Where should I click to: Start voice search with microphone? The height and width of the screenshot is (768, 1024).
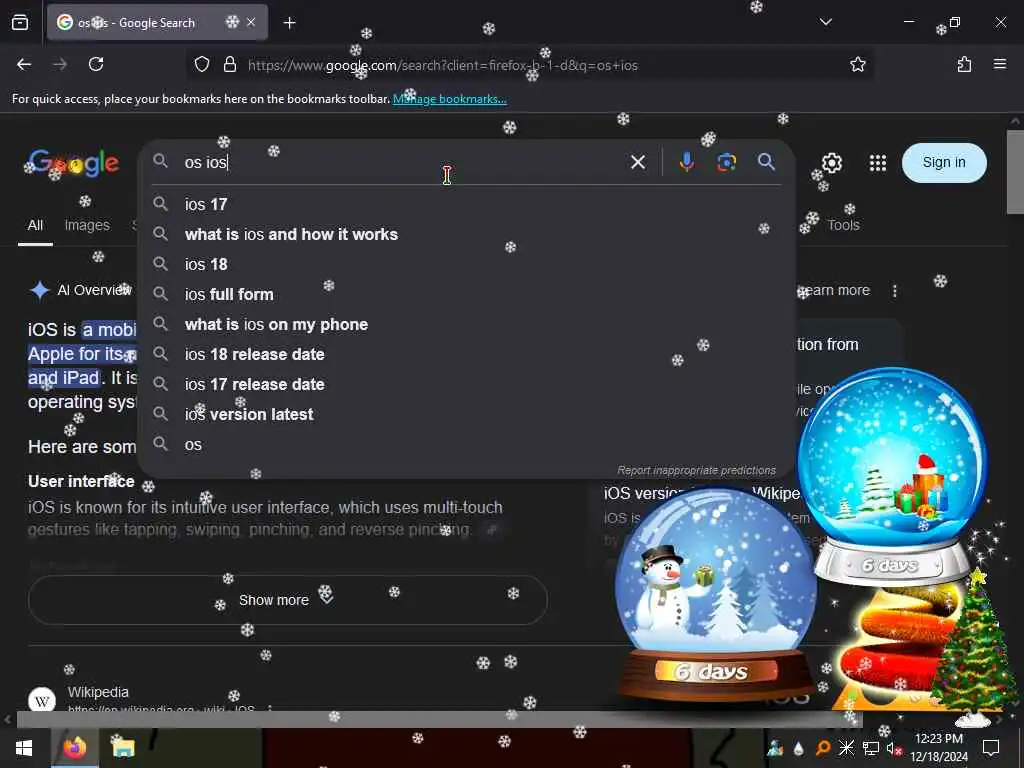click(x=686, y=162)
